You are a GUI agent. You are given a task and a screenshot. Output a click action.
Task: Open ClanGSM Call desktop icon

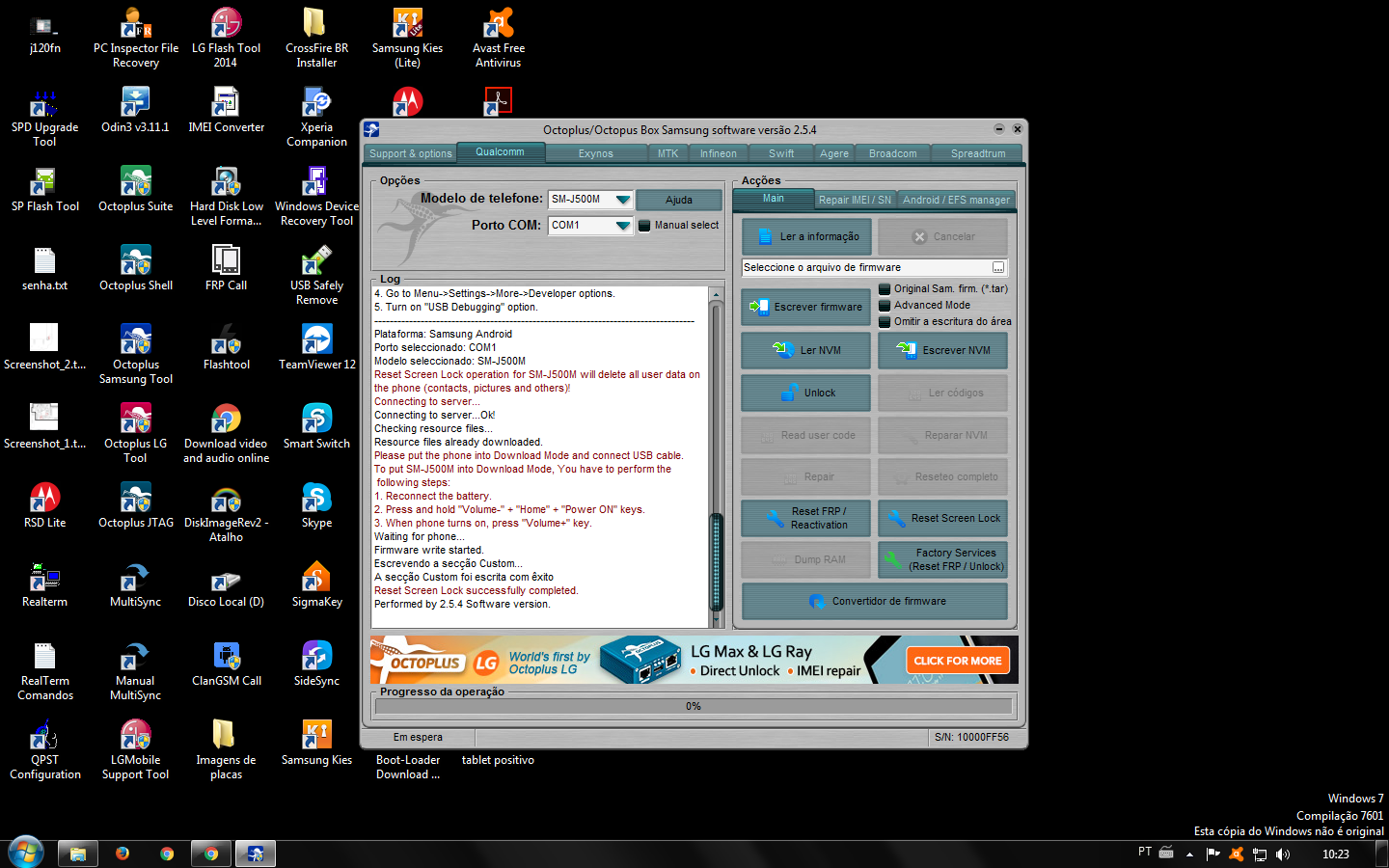pyautogui.click(x=226, y=664)
